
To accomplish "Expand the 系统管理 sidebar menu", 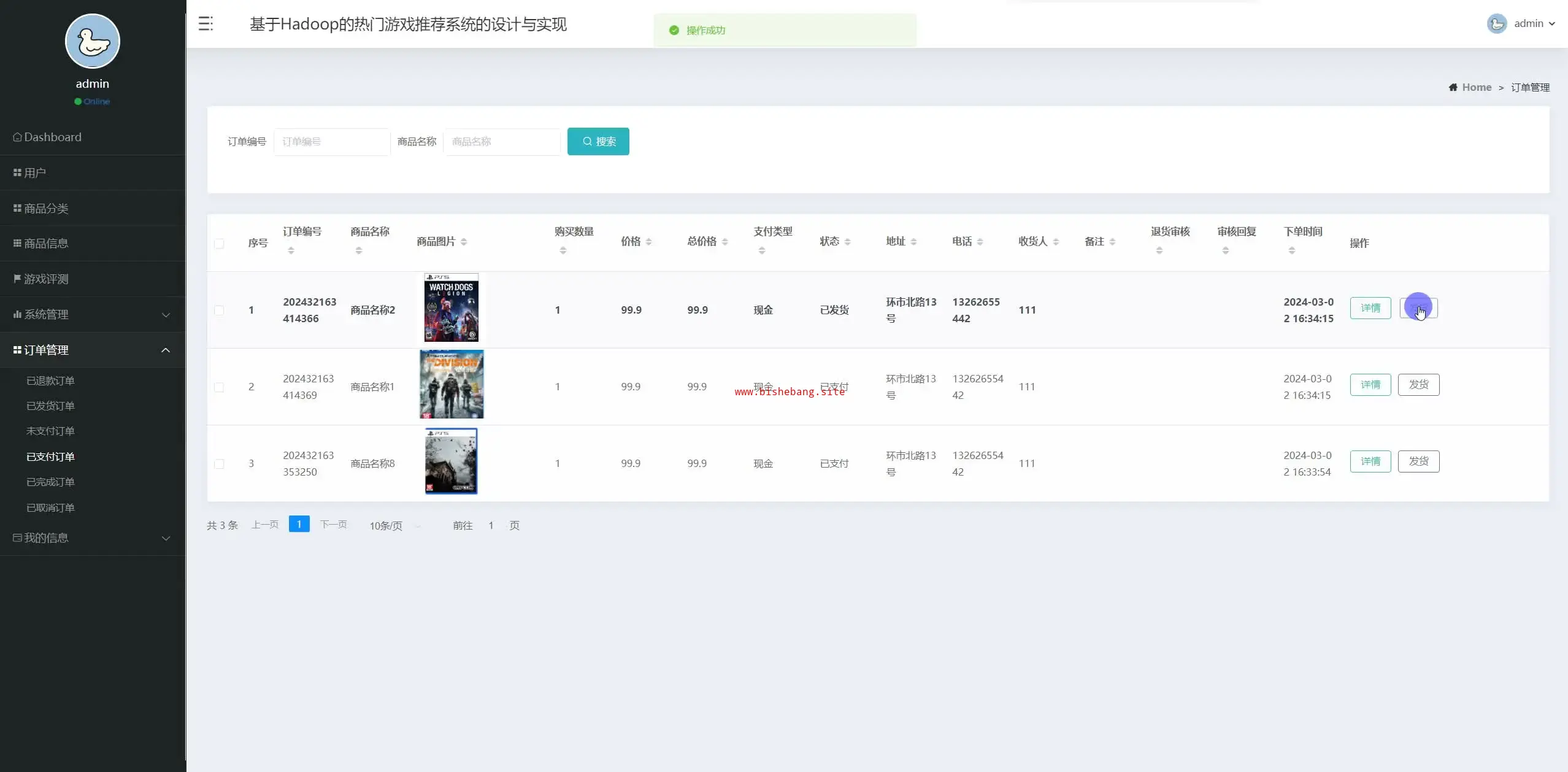I will coord(93,315).
